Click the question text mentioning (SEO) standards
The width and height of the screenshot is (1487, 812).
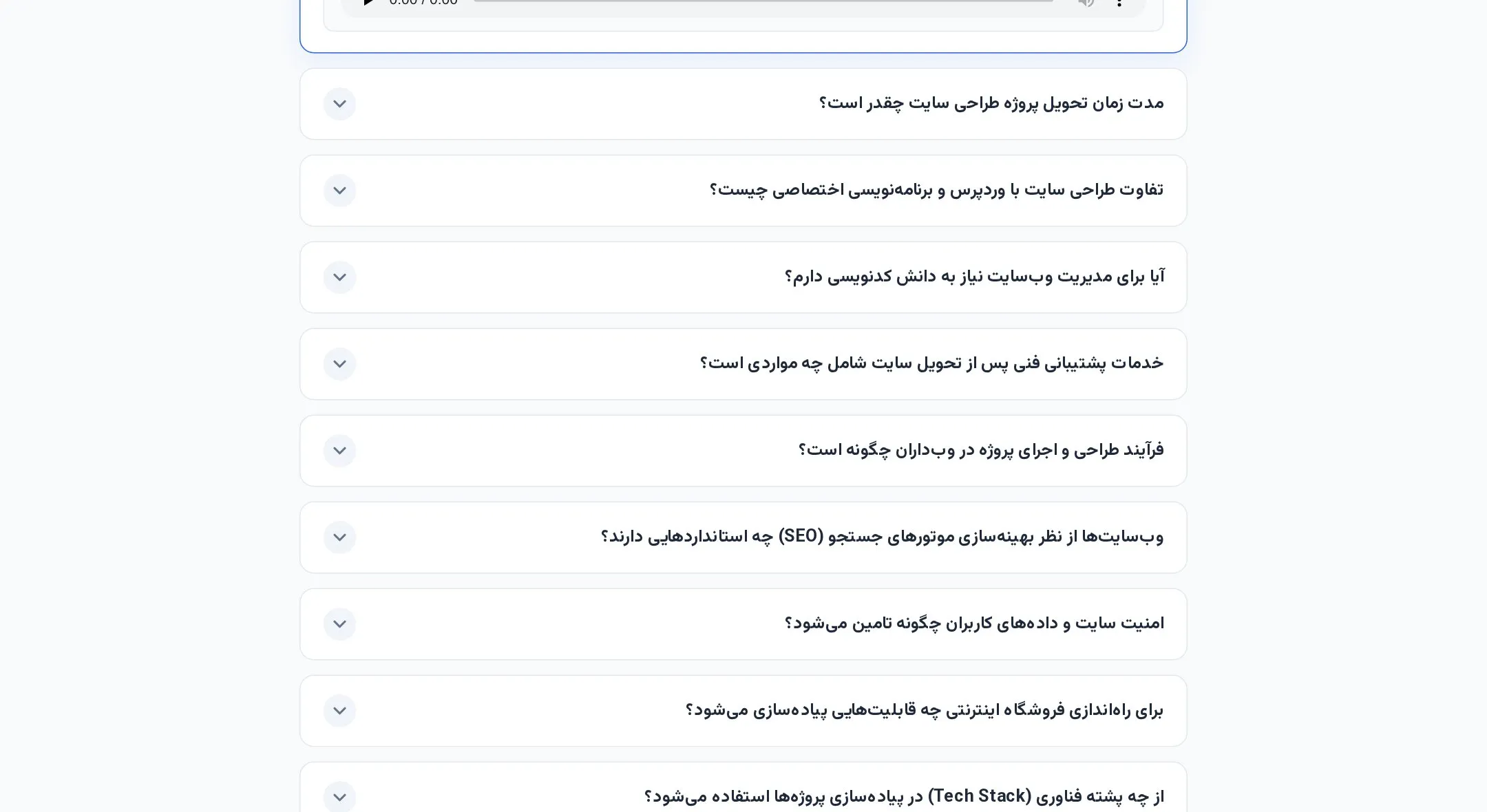pyautogui.click(x=882, y=537)
